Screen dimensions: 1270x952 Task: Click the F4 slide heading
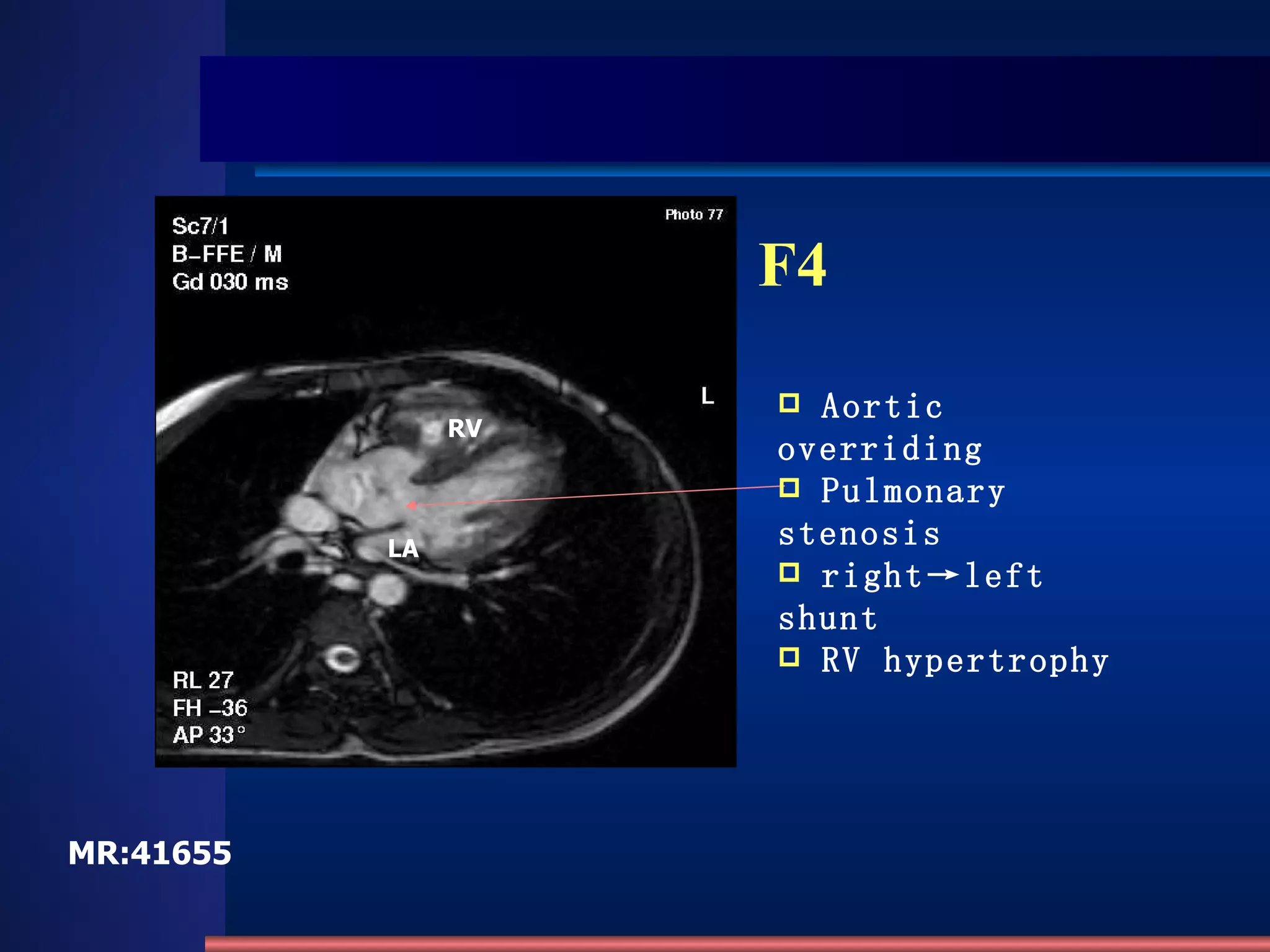click(x=793, y=265)
